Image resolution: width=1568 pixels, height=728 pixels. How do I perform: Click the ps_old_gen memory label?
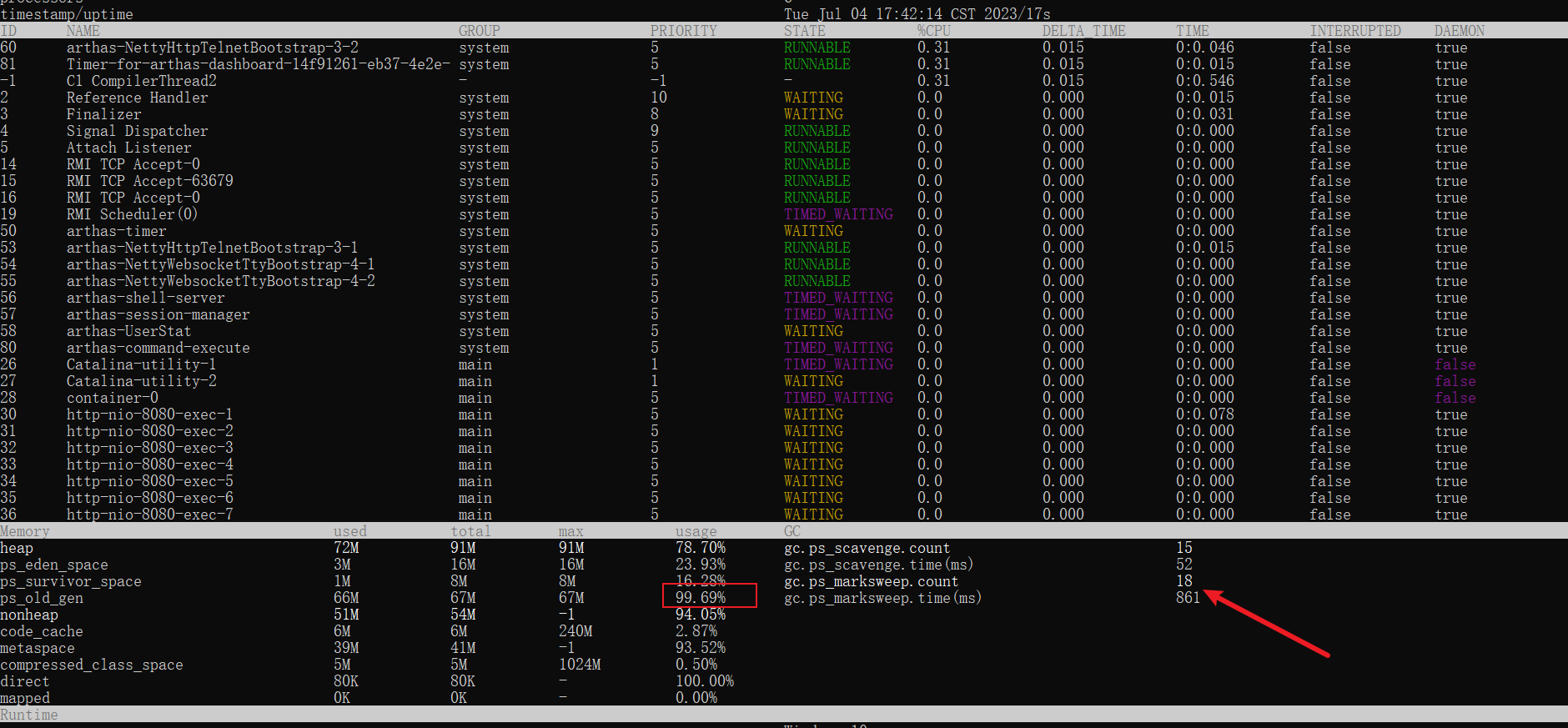coord(42,598)
